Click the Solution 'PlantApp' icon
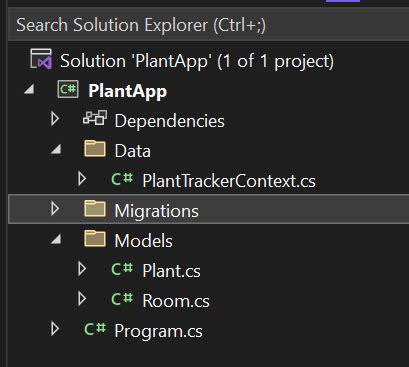Image resolution: width=409 pixels, height=367 pixels. (41, 59)
